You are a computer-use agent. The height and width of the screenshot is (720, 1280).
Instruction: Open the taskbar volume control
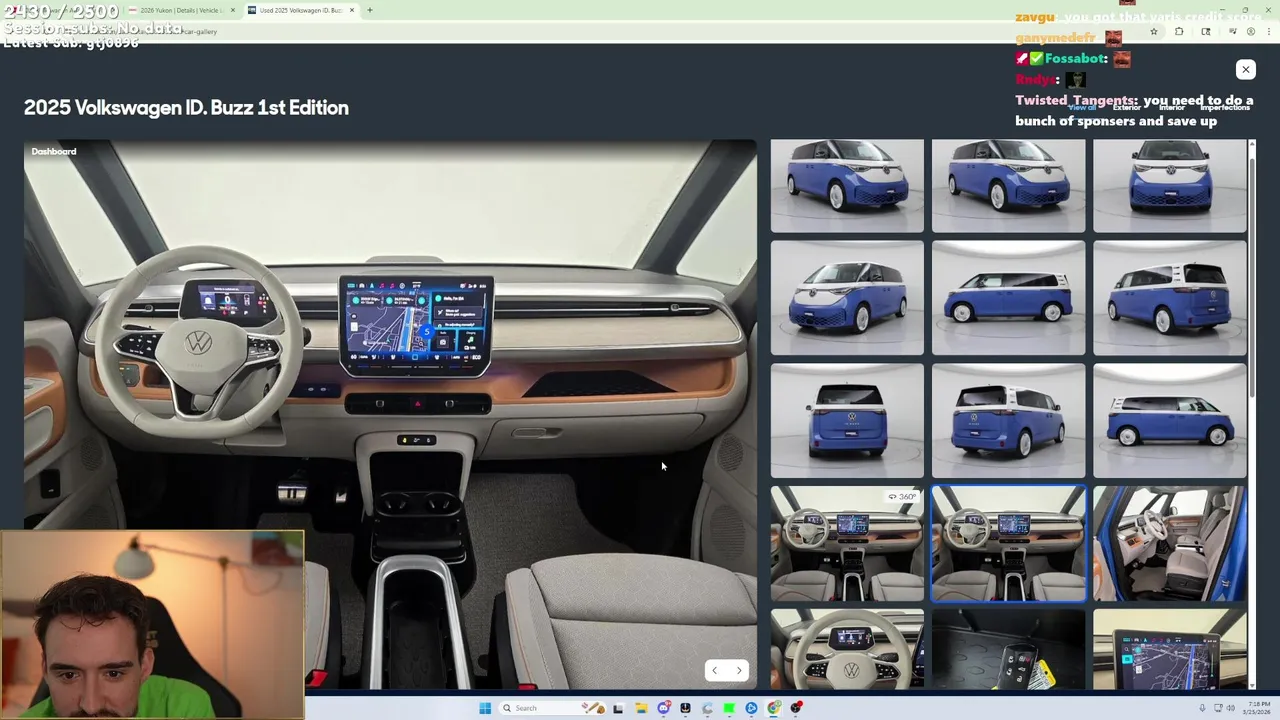1230,708
